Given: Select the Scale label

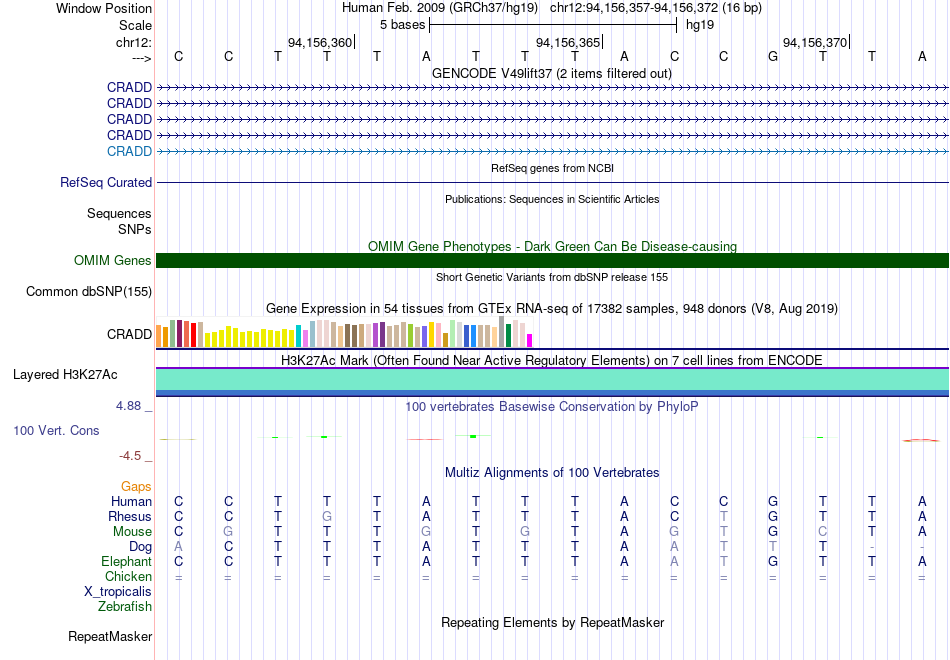Looking at the screenshot, I should pyautogui.click(x=135, y=25).
